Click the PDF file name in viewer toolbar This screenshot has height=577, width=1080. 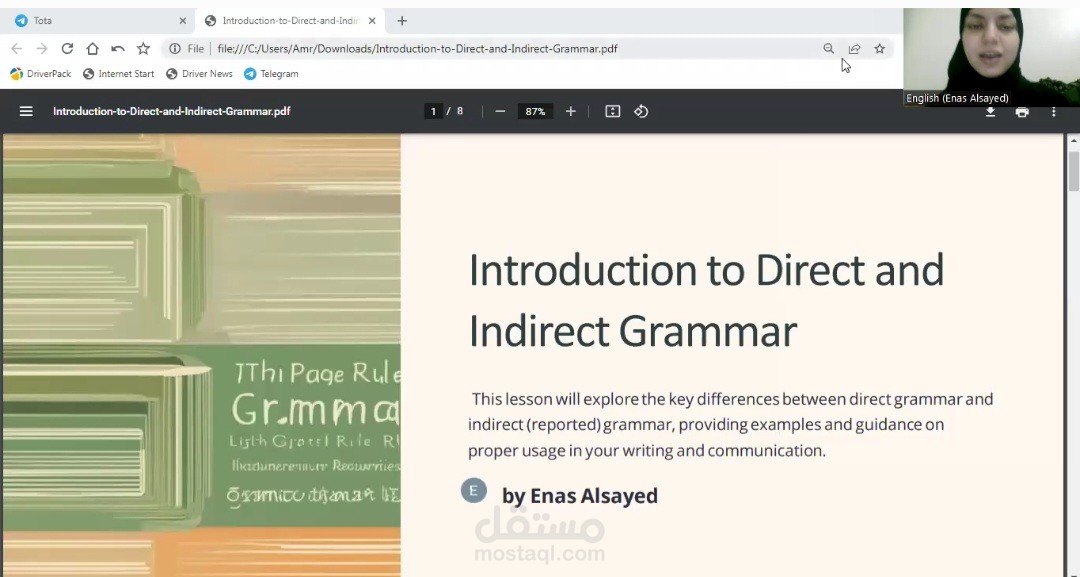click(x=172, y=111)
